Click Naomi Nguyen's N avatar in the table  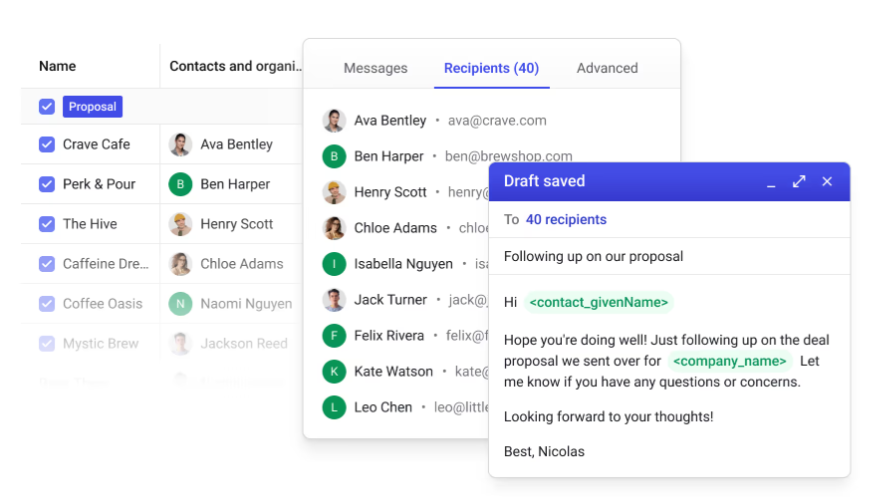(x=180, y=304)
